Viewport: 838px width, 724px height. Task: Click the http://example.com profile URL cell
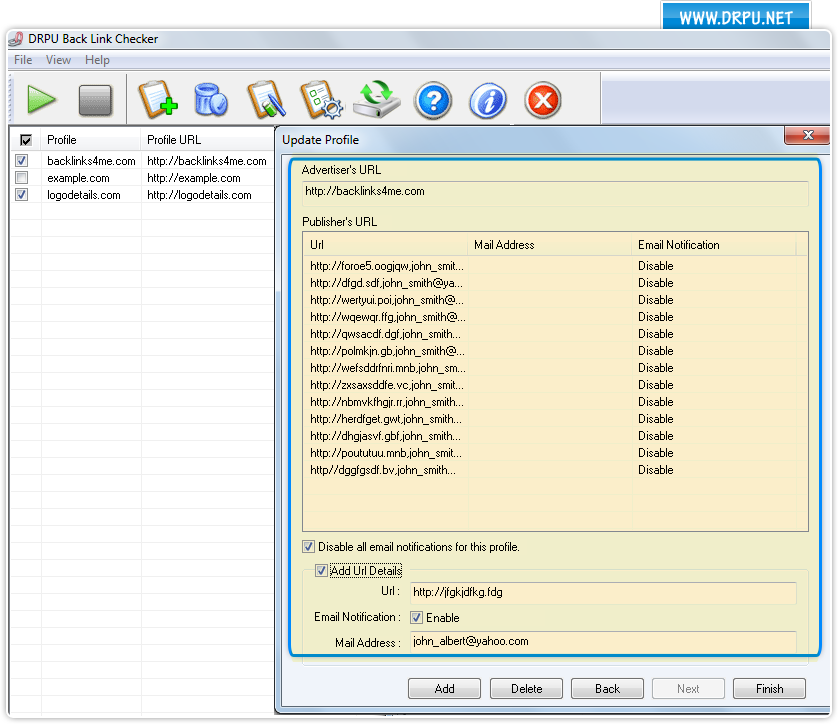[x=193, y=178]
